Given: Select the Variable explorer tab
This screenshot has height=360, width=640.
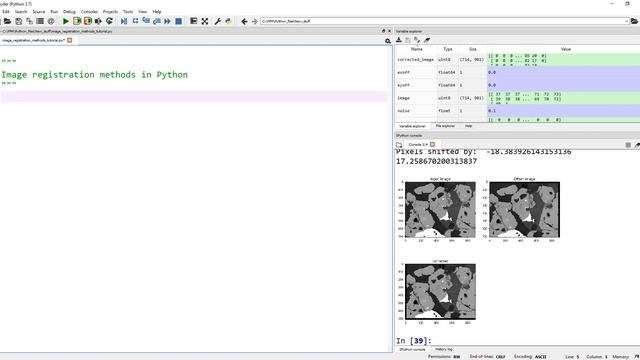Looking at the screenshot, I should [412, 127].
